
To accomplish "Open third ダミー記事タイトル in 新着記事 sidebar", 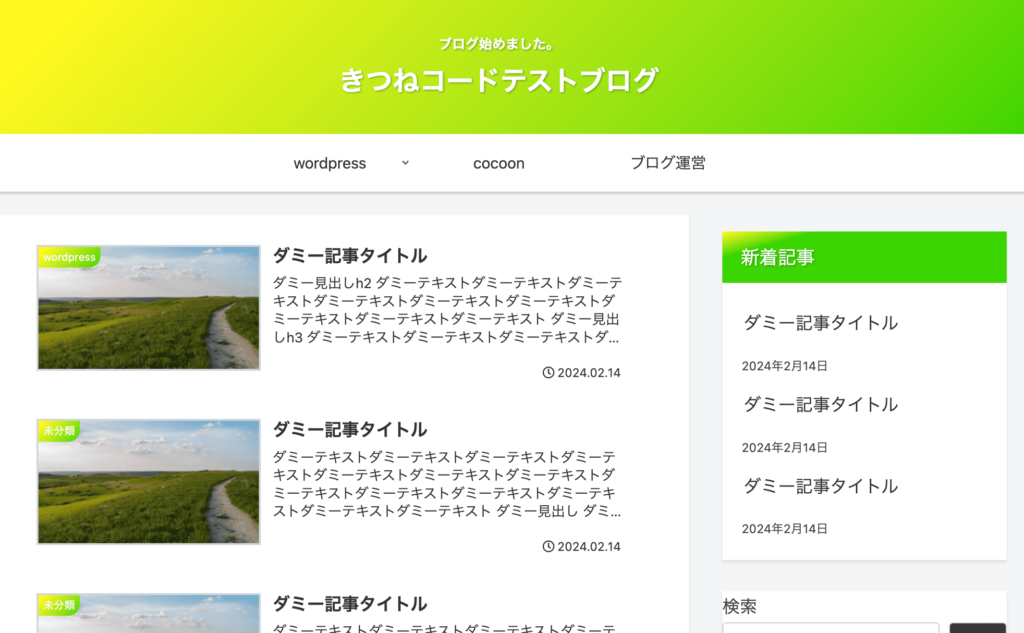I will pyautogui.click(x=820, y=486).
